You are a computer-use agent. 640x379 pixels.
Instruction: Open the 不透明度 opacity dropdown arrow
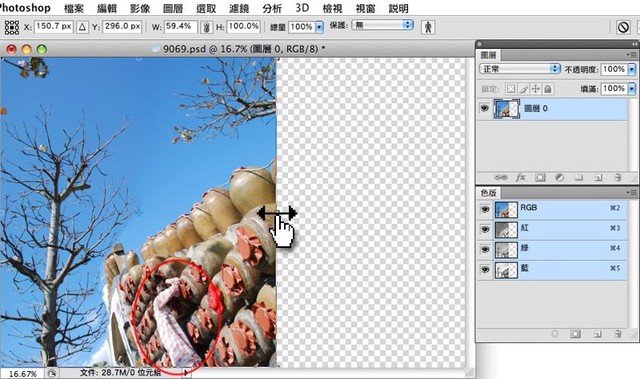point(632,69)
